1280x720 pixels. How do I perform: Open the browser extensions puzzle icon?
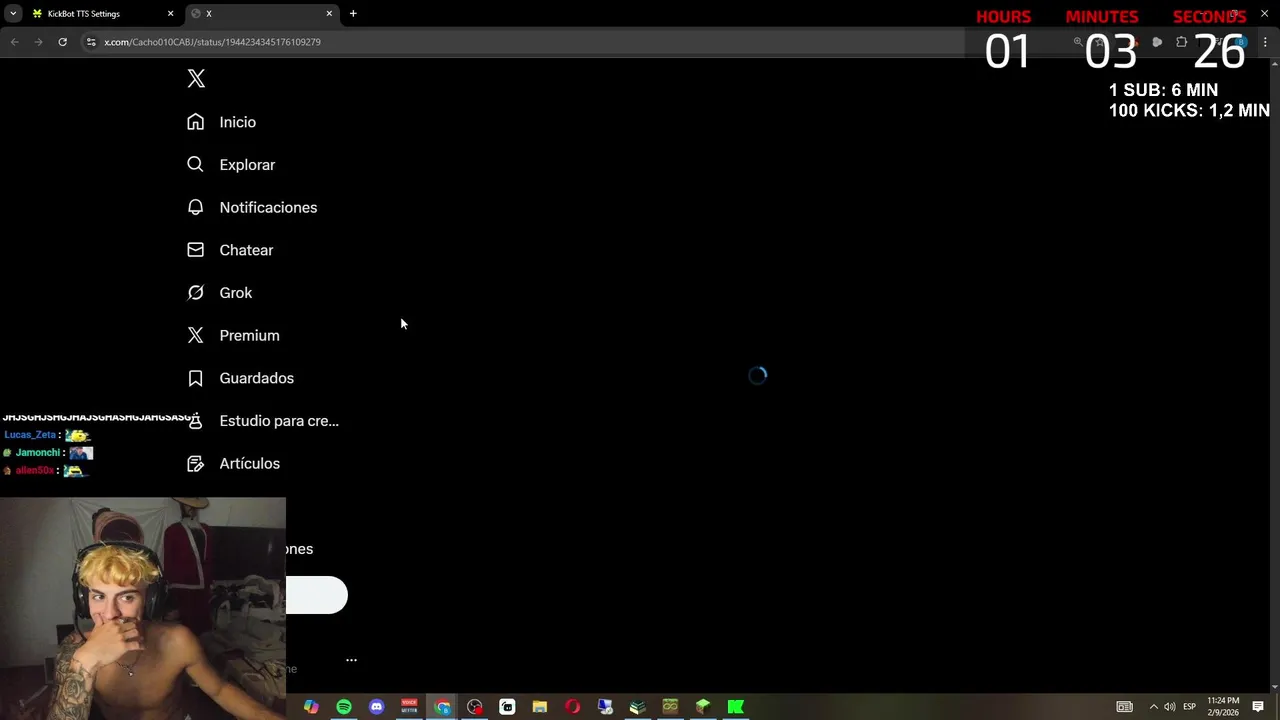tap(1181, 42)
